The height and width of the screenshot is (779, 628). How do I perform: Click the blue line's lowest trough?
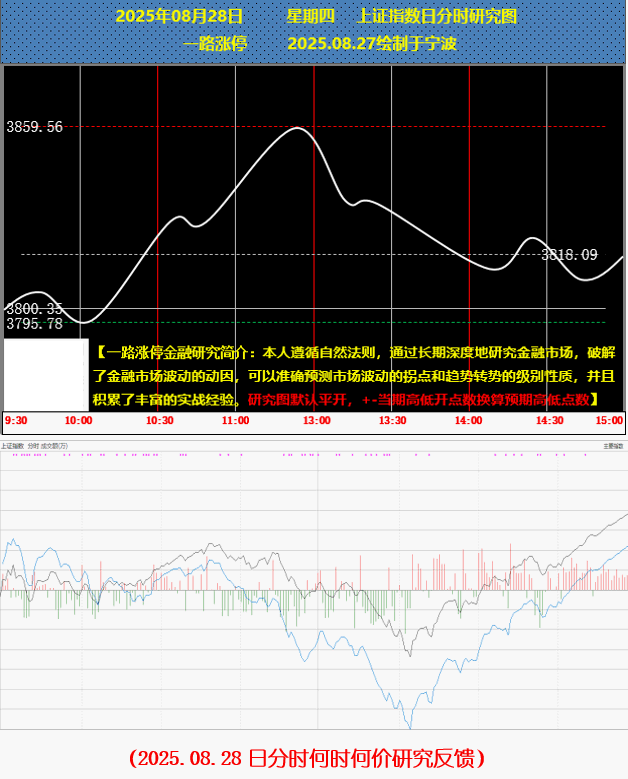pos(410,727)
